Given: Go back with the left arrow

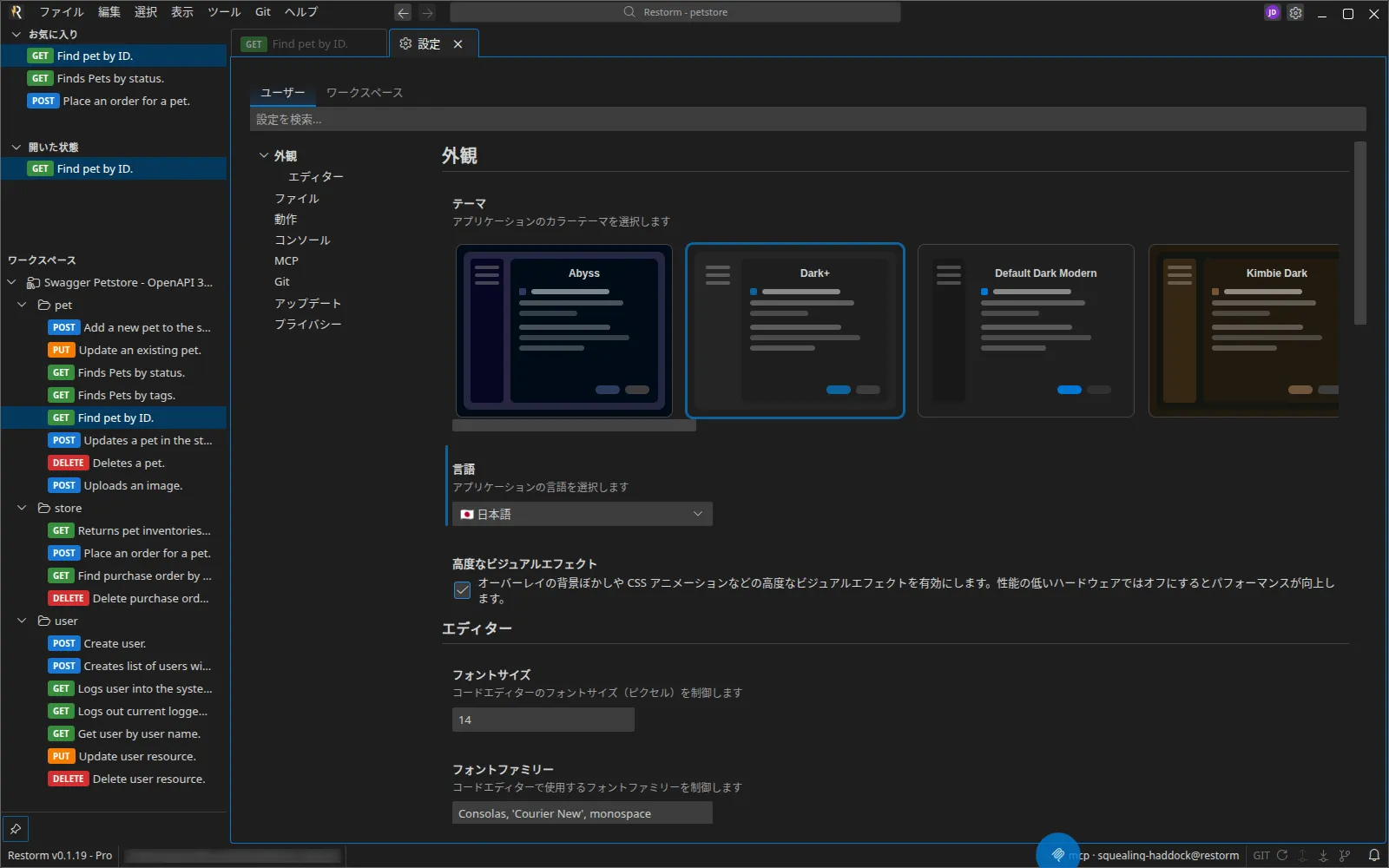Looking at the screenshot, I should click(403, 12).
